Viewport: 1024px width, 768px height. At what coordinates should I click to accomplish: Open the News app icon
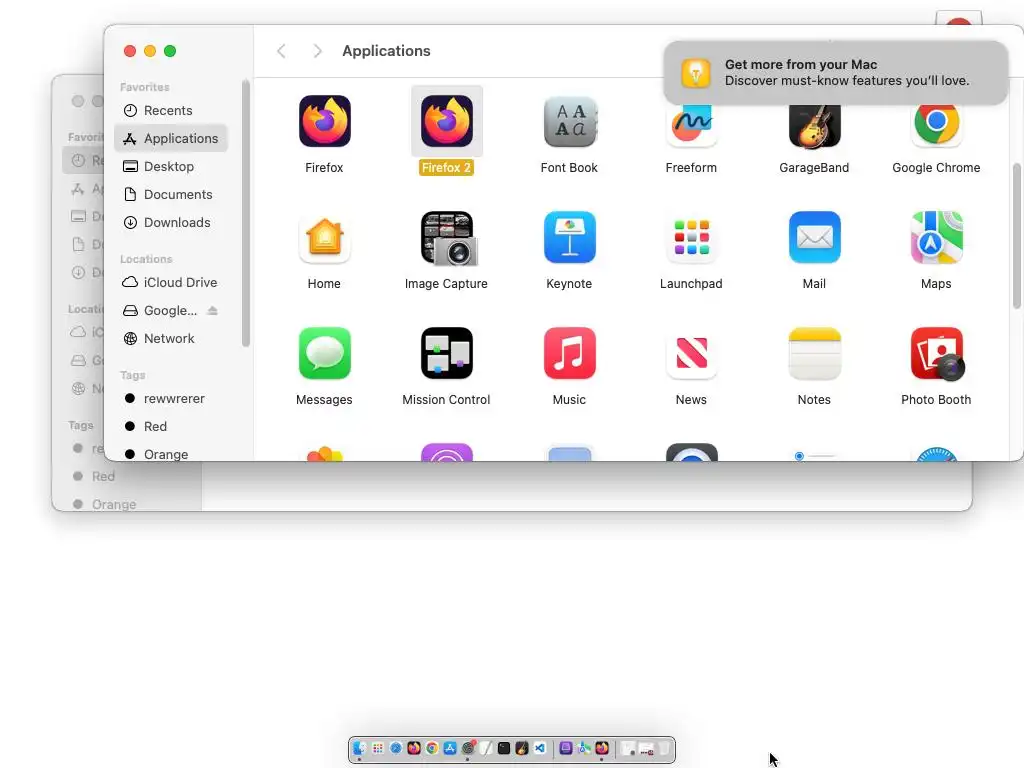tap(692, 353)
